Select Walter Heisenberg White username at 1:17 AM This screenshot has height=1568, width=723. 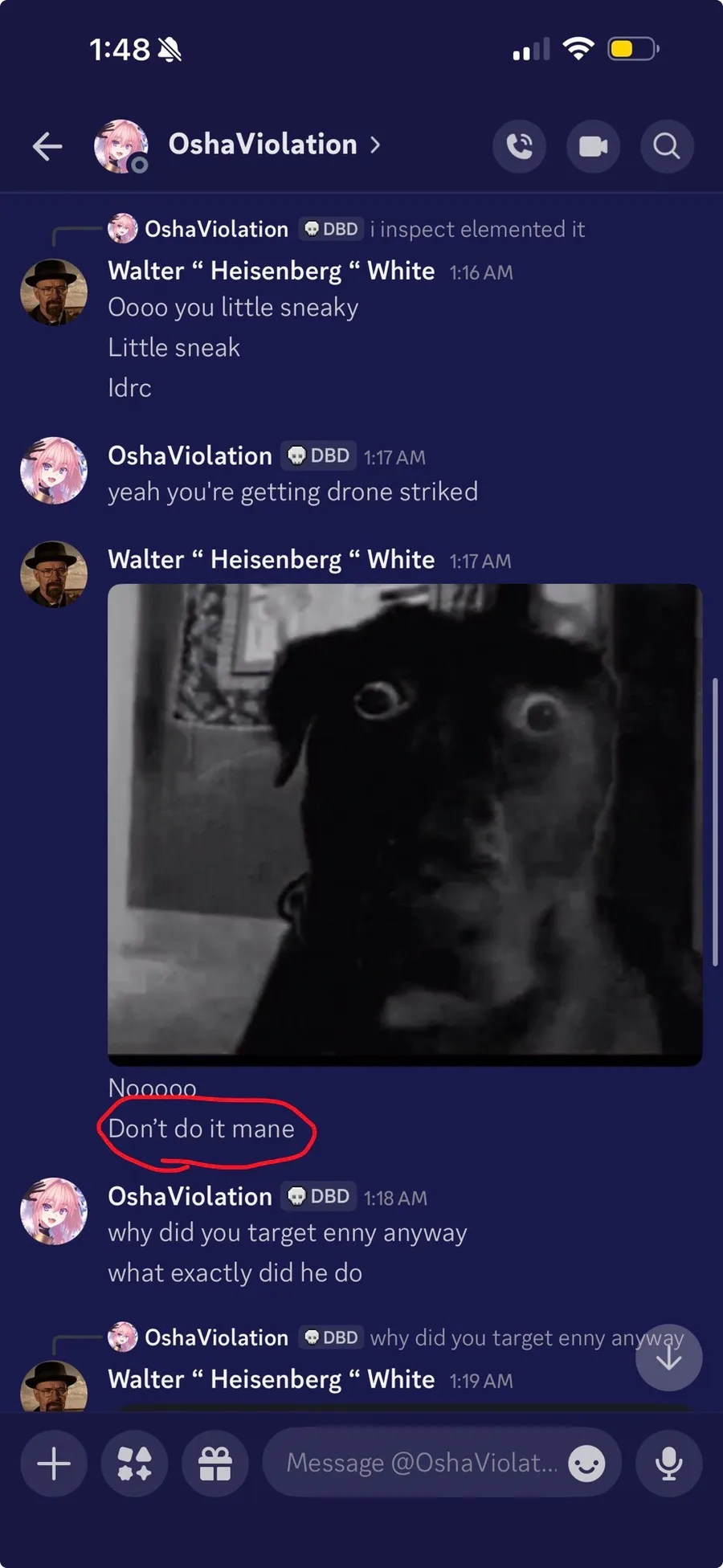(x=272, y=559)
